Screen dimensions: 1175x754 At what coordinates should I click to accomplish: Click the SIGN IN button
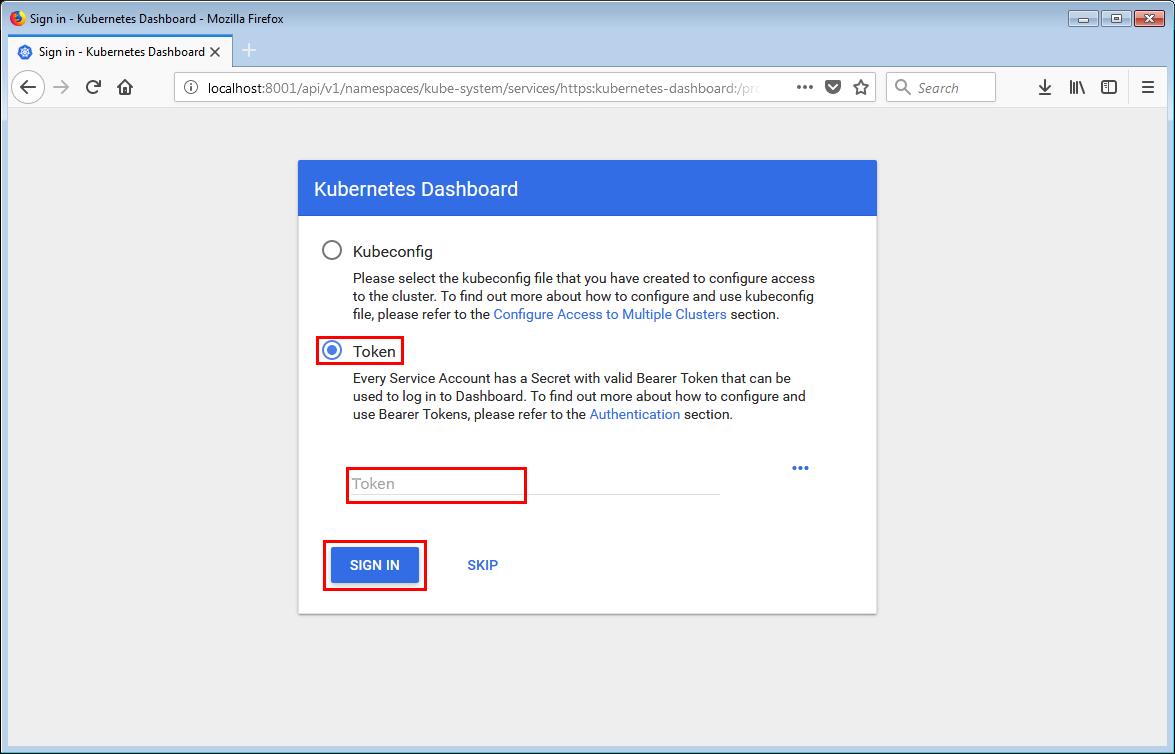click(x=375, y=565)
